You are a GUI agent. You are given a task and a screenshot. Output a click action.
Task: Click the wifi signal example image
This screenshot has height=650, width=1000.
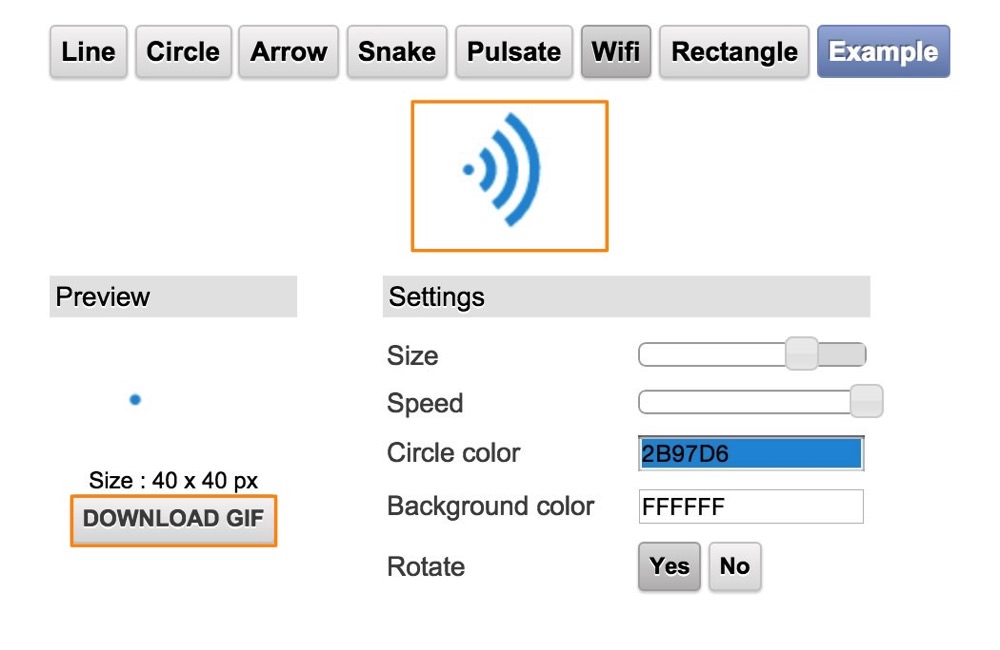click(x=510, y=176)
